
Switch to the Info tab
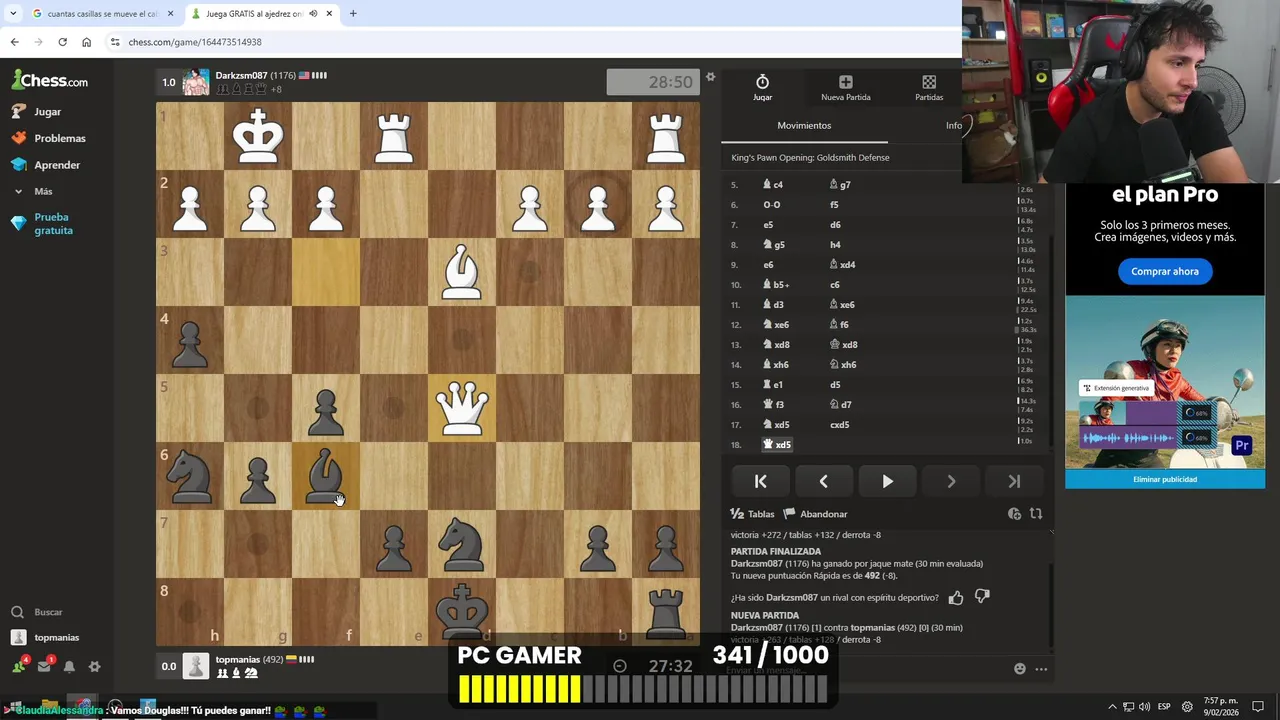(x=954, y=125)
